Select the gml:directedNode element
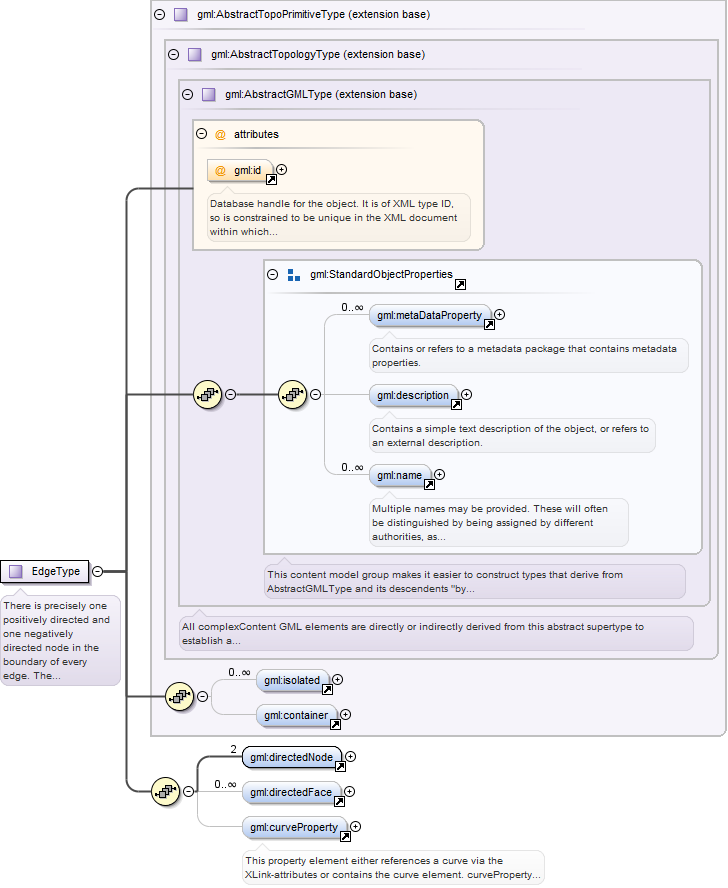Image resolution: width=728 pixels, height=888 pixels. (x=292, y=757)
